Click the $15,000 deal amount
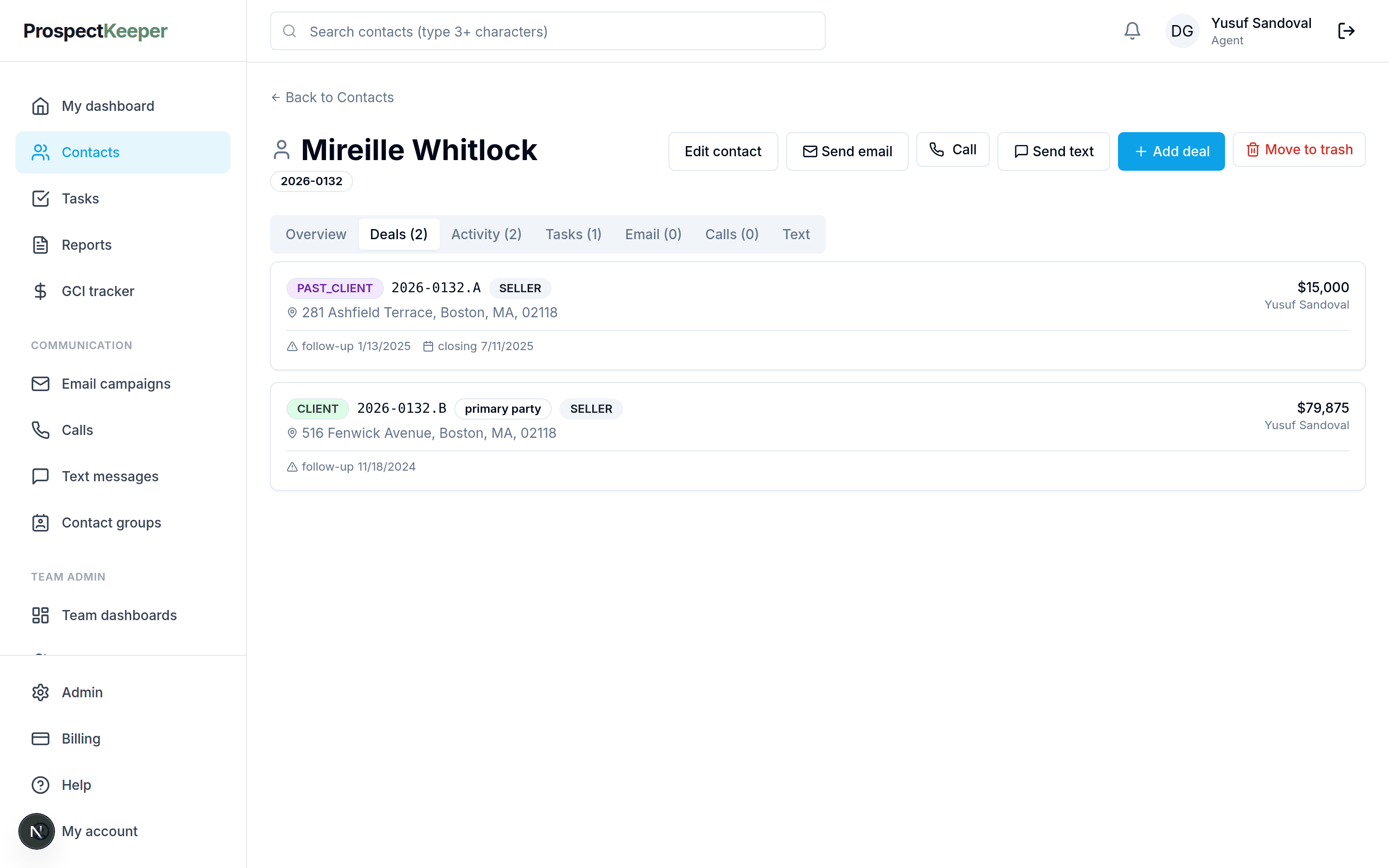 (1323, 287)
